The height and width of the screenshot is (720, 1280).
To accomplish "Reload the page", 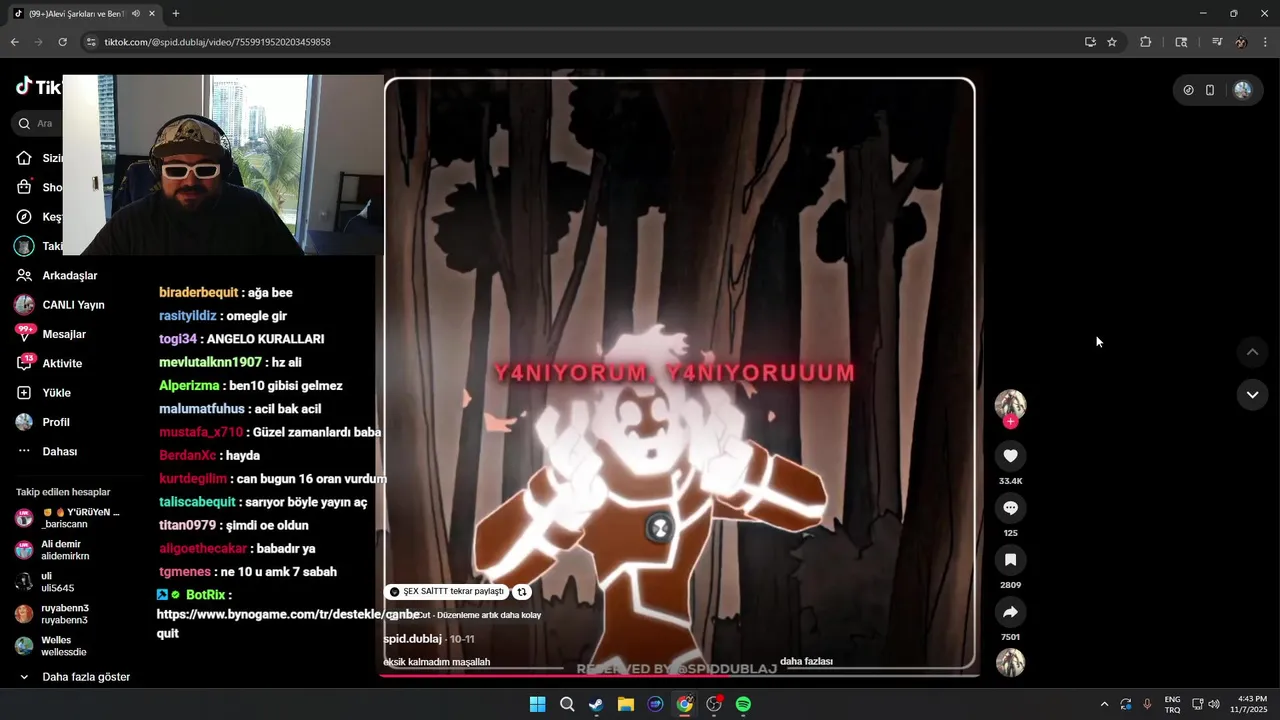I will [x=62, y=42].
